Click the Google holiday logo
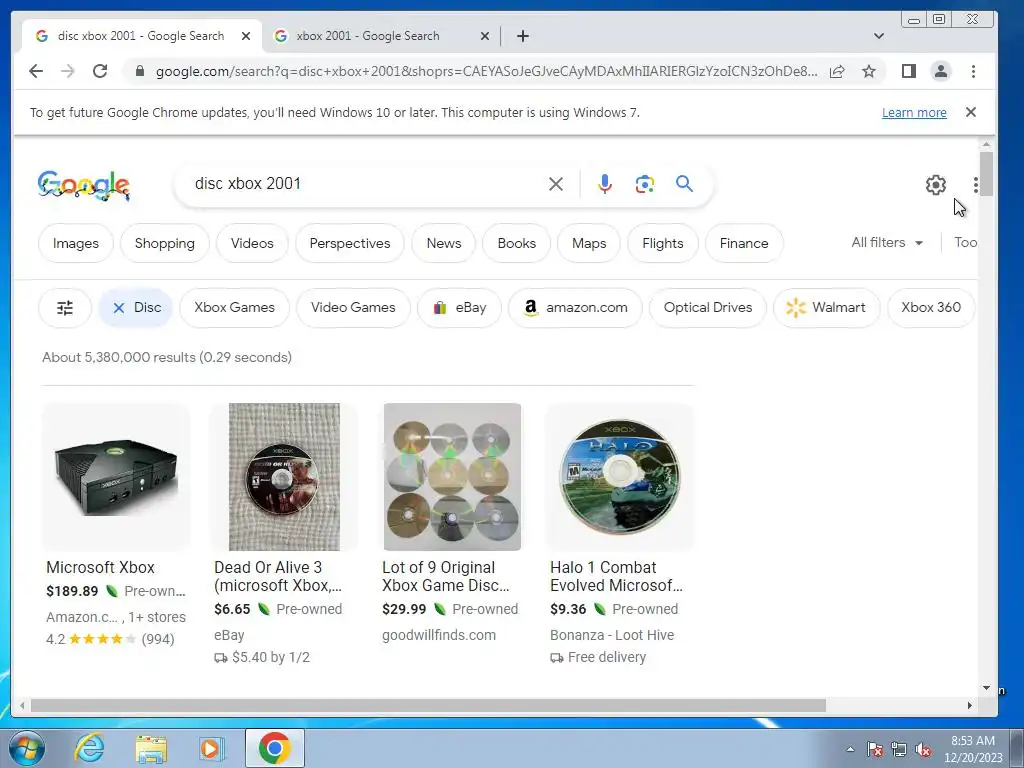This screenshot has height=768, width=1024. (x=84, y=185)
